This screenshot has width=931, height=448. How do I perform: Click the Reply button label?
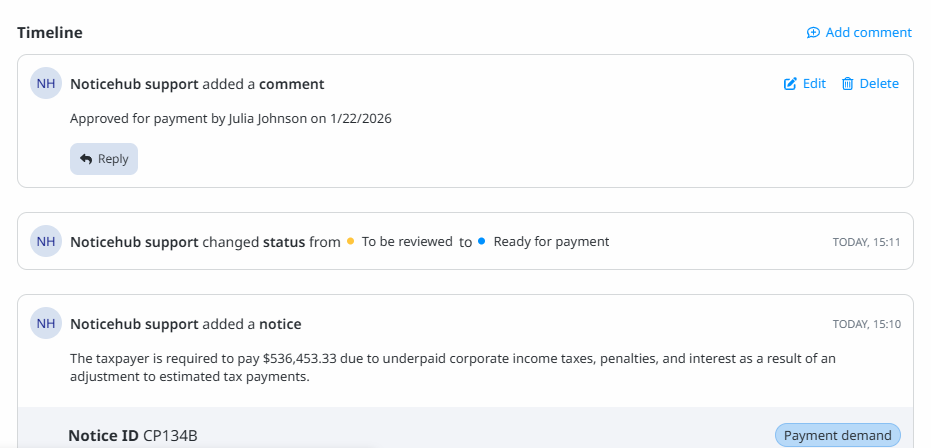coord(113,159)
